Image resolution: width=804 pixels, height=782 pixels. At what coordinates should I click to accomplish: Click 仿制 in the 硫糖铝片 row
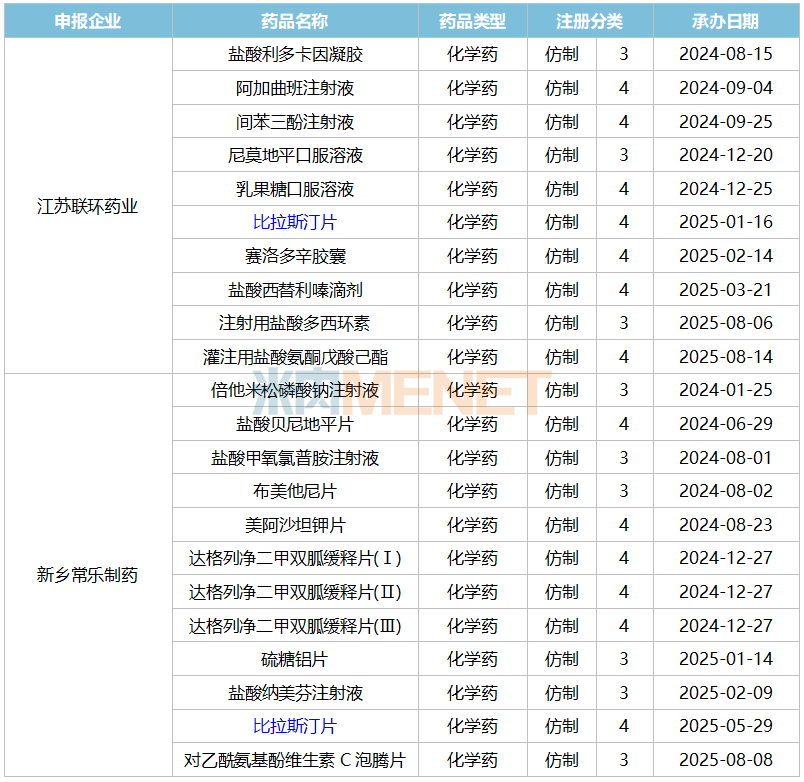coord(562,659)
